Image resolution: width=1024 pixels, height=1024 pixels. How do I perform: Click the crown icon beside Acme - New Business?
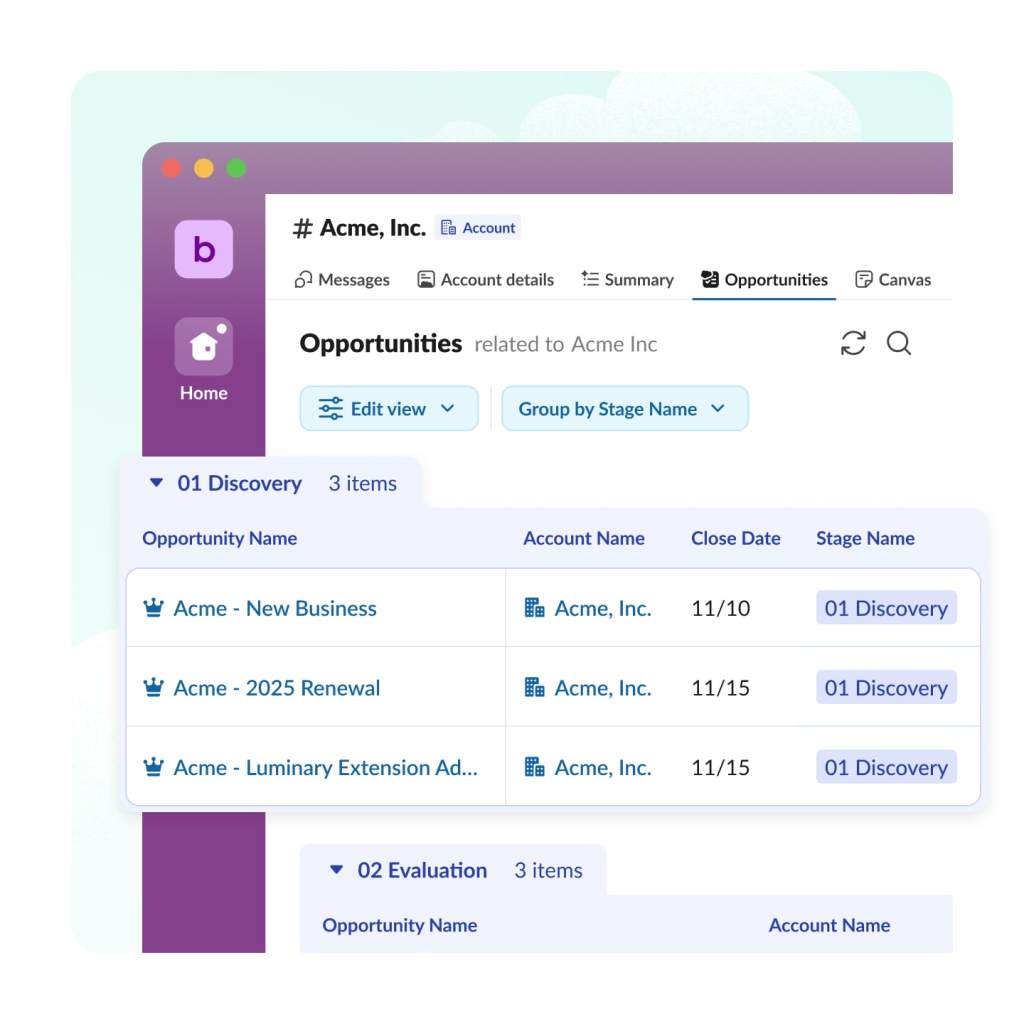click(x=153, y=607)
